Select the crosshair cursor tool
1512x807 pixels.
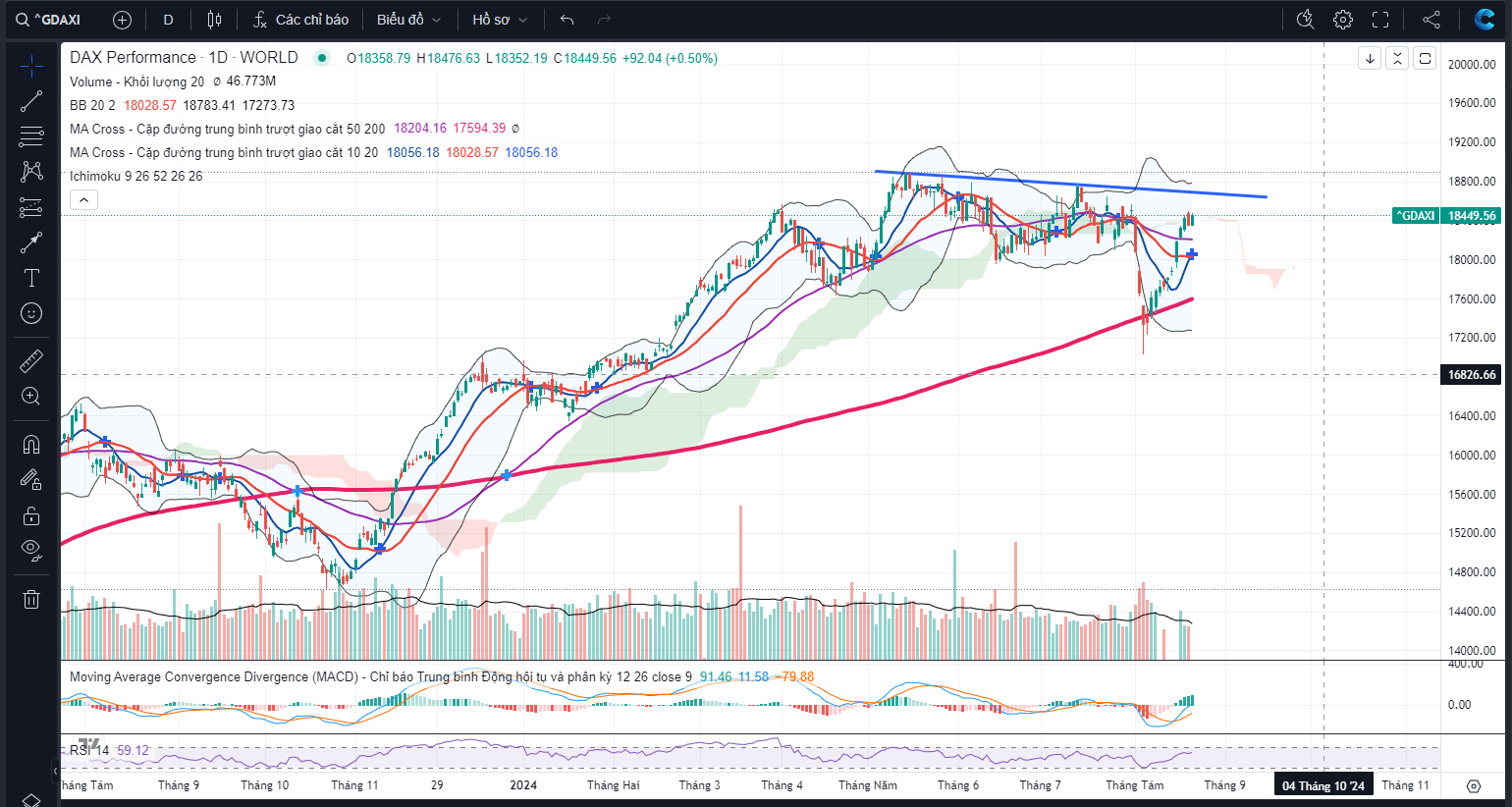click(x=31, y=66)
